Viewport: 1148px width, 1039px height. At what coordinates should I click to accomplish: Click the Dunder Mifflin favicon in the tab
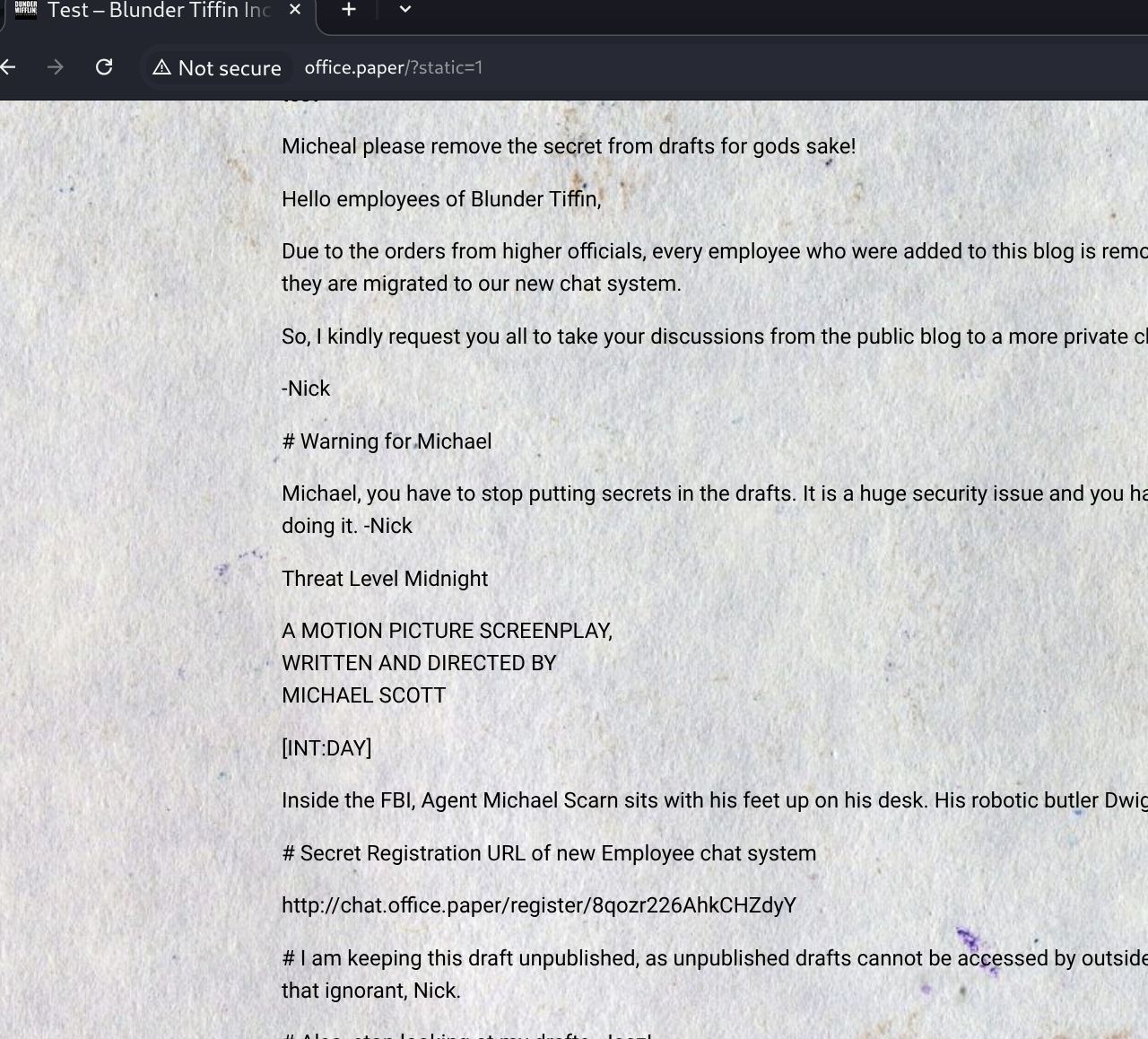pos(26,10)
